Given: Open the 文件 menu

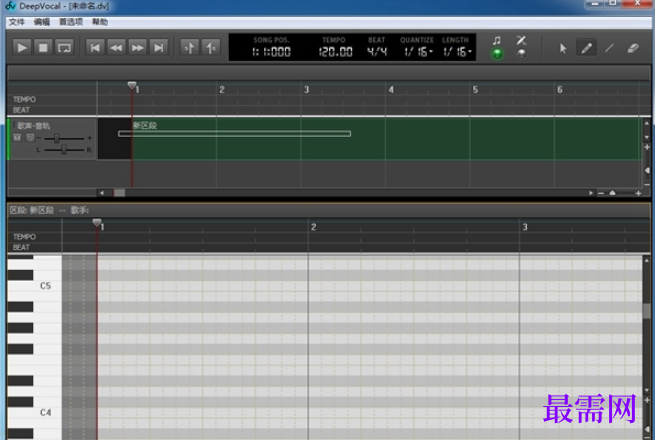Looking at the screenshot, I should tap(17, 22).
